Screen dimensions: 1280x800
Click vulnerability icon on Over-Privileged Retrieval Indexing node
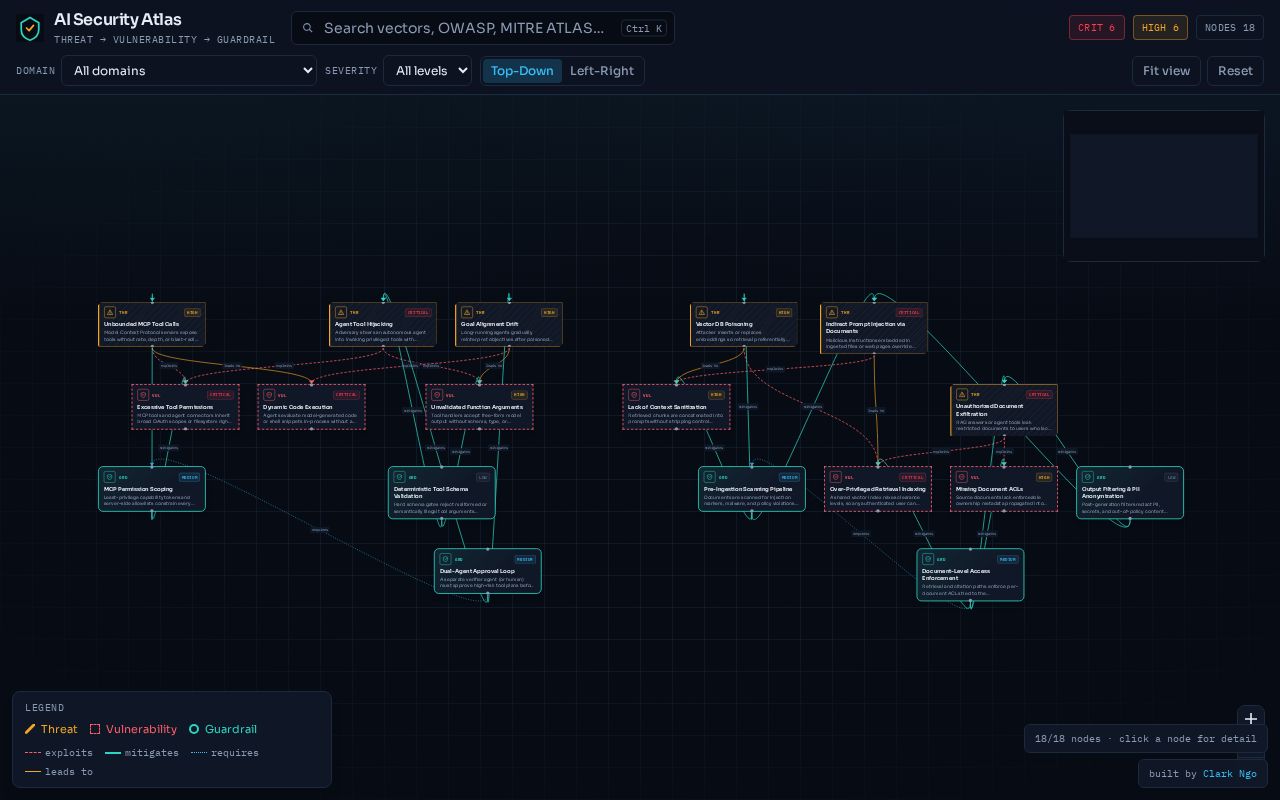coord(836,477)
